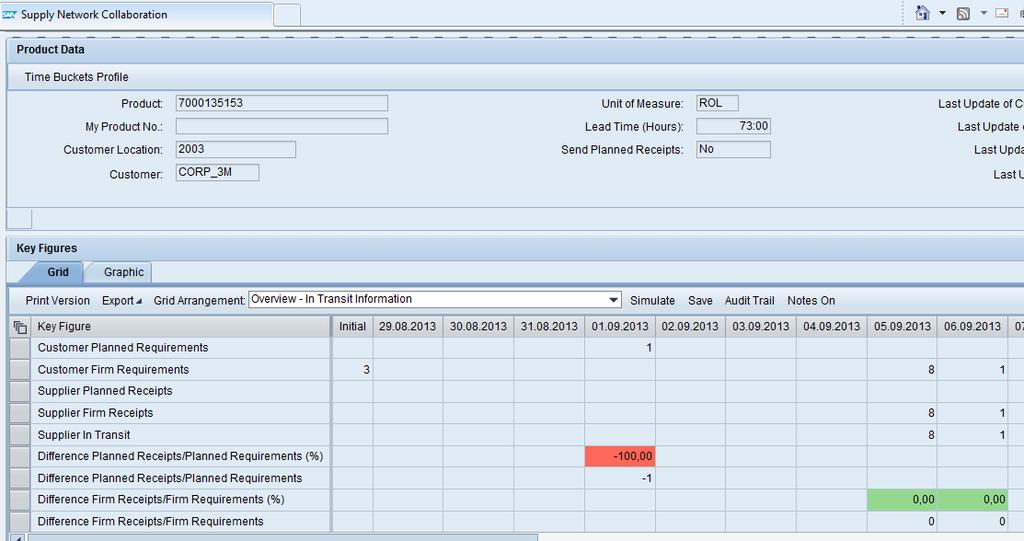Click the Key Figure column header
This screenshot has width=1024, height=541.
point(180,327)
